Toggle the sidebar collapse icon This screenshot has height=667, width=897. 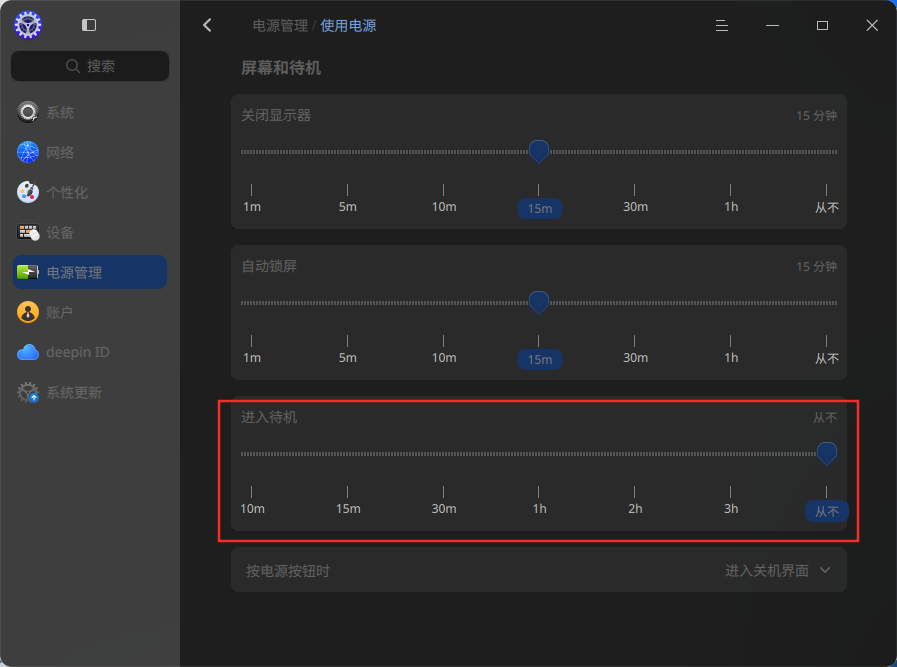89,25
